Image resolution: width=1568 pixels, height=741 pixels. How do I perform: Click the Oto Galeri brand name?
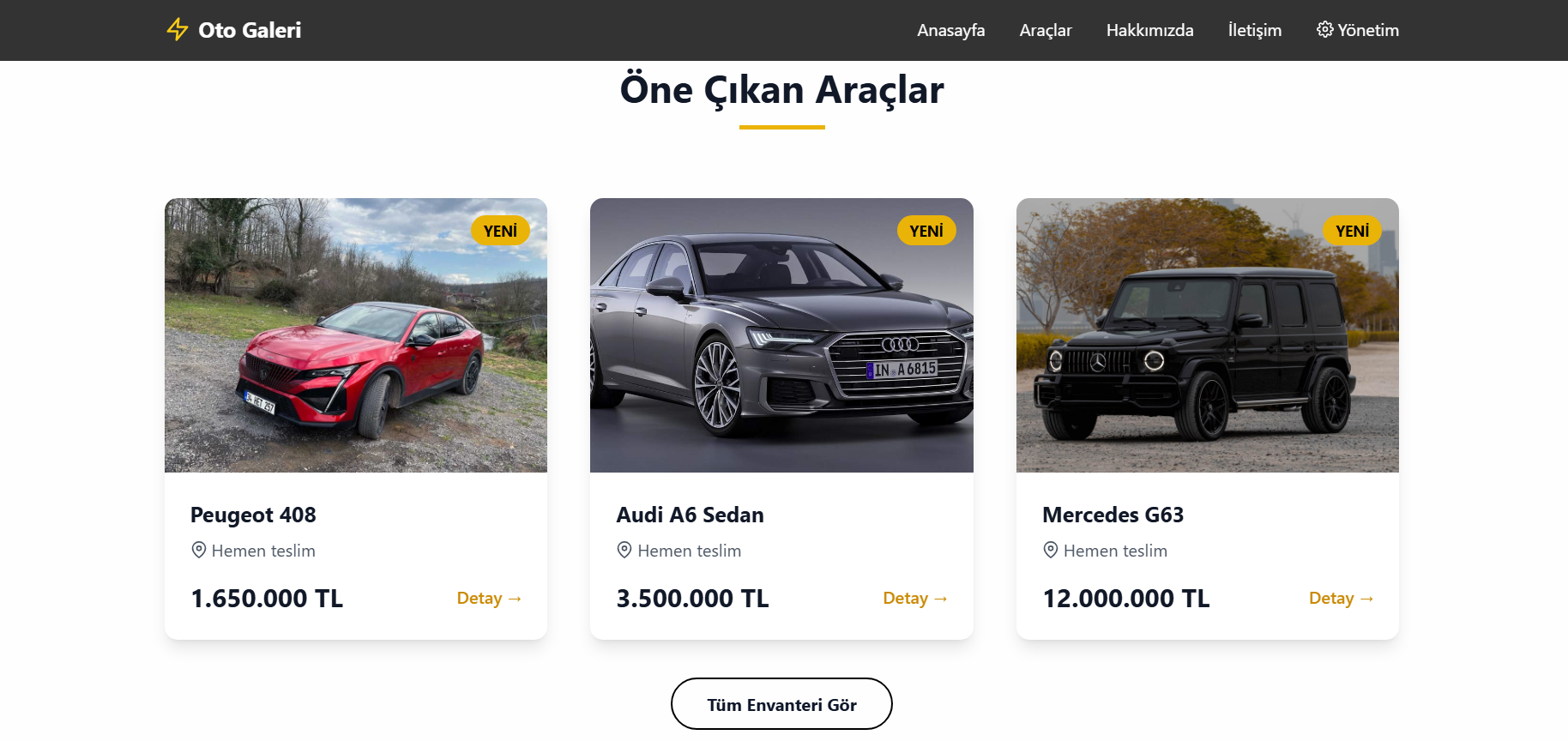pos(250,30)
